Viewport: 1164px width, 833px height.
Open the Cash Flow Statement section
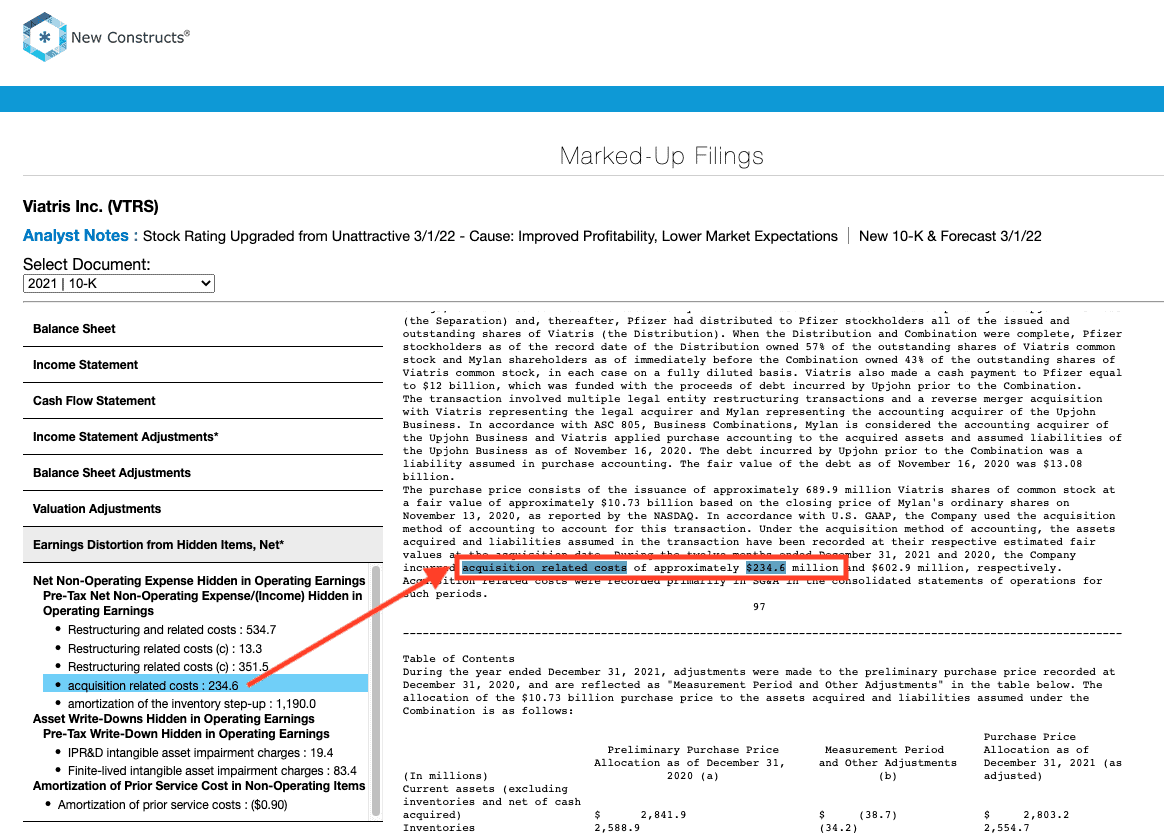(x=203, y=401)
